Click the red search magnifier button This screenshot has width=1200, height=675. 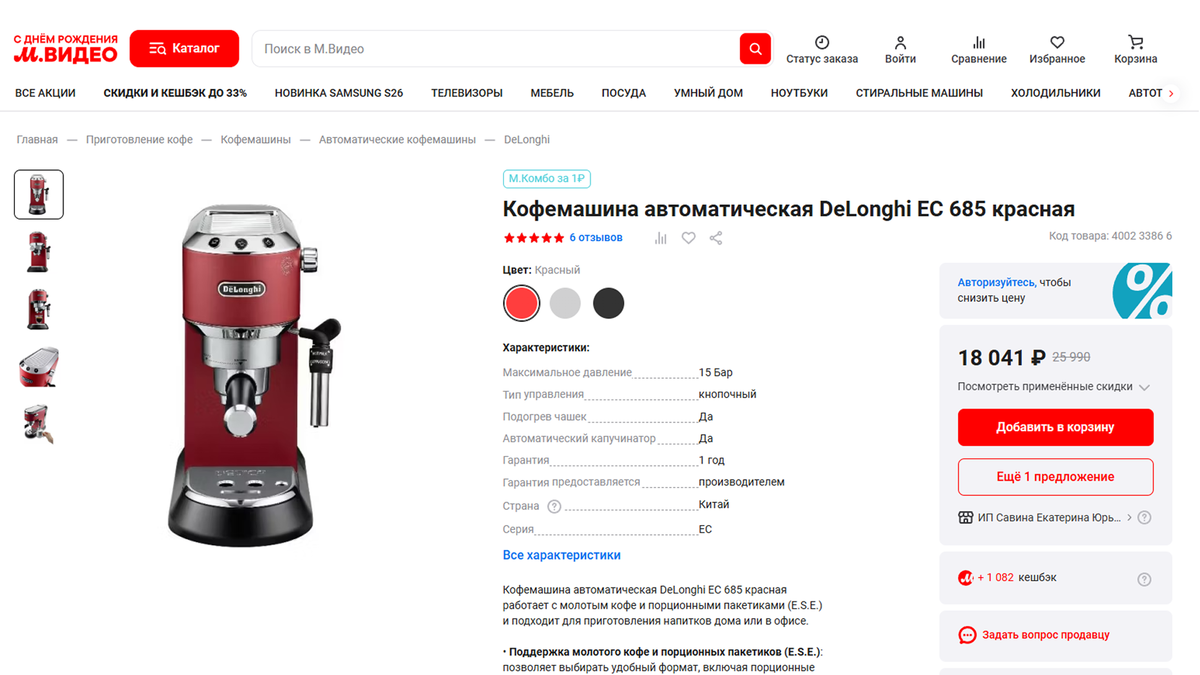click(755, 48)
